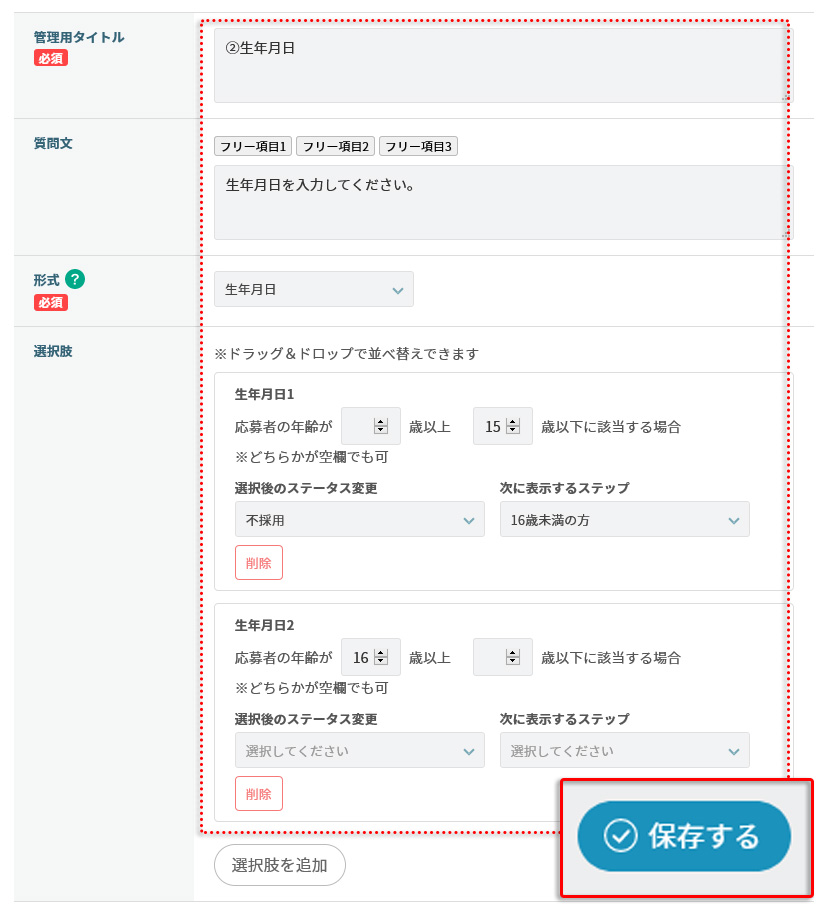Insert the フリー項目1 tag

point(253,147)
